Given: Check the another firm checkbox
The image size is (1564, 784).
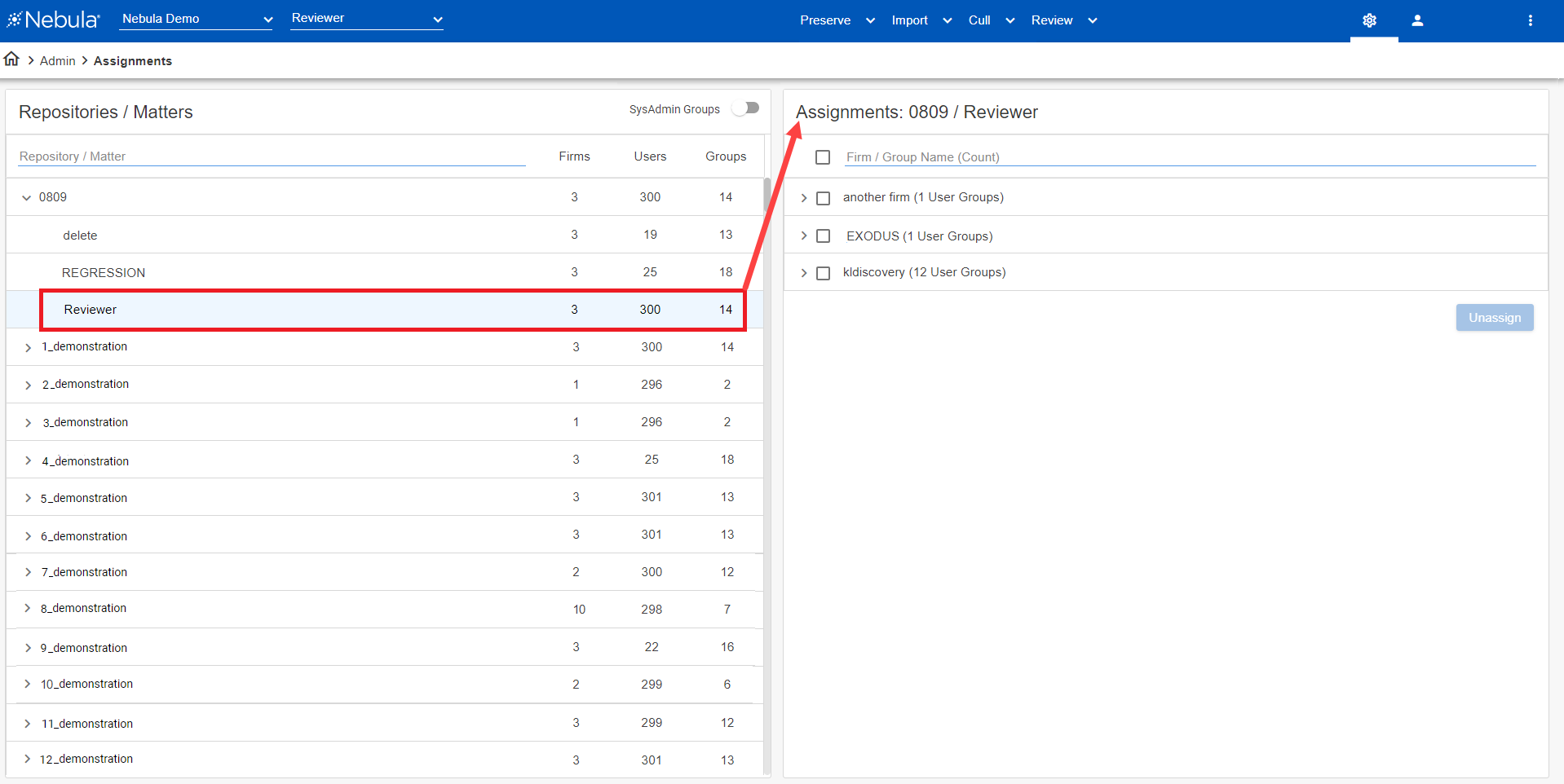Looking at the screenshot, I should tap(823, 198).
